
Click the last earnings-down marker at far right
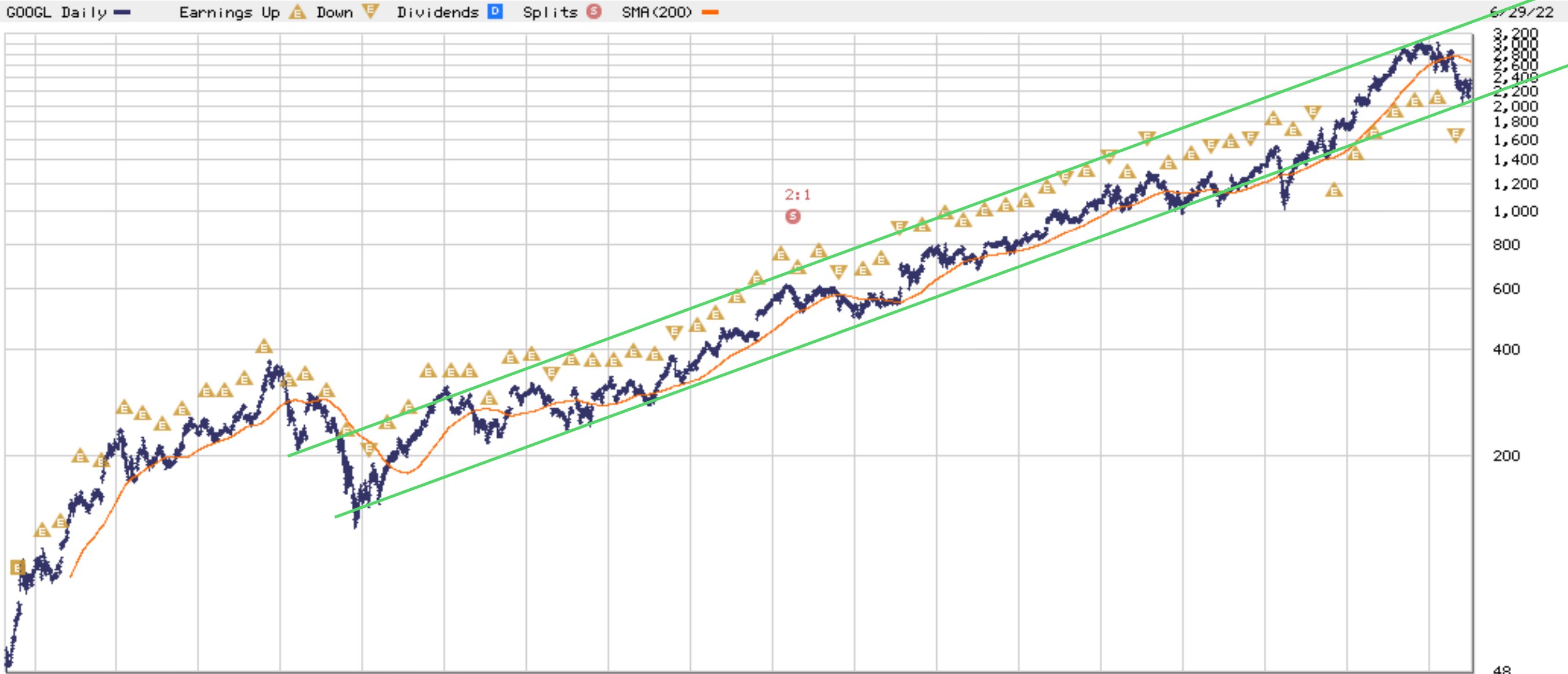1456,135
